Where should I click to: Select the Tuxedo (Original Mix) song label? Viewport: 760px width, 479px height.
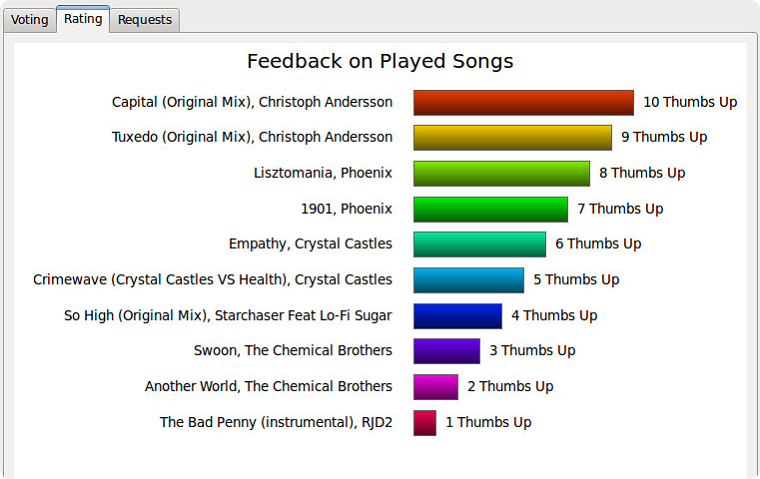[x=252, y=137]
